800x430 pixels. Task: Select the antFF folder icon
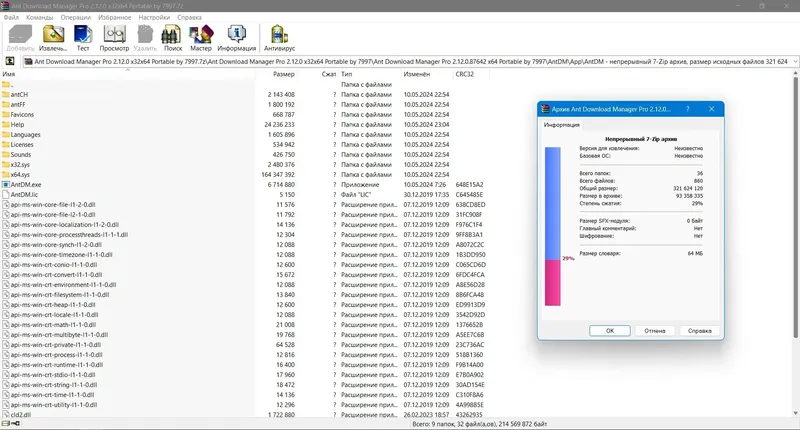6,105
